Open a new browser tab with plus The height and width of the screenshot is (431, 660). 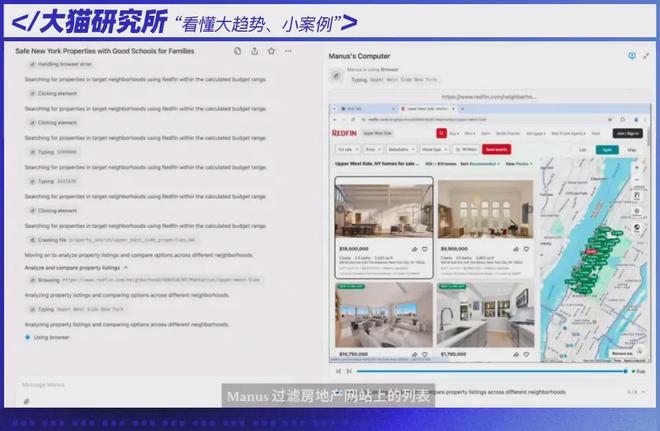[462, 109]
